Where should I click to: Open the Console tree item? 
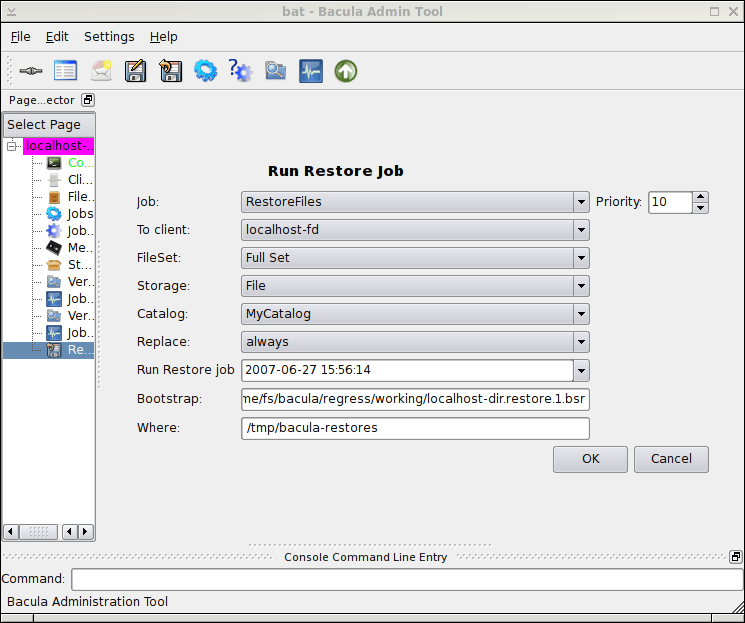[70, 163]
